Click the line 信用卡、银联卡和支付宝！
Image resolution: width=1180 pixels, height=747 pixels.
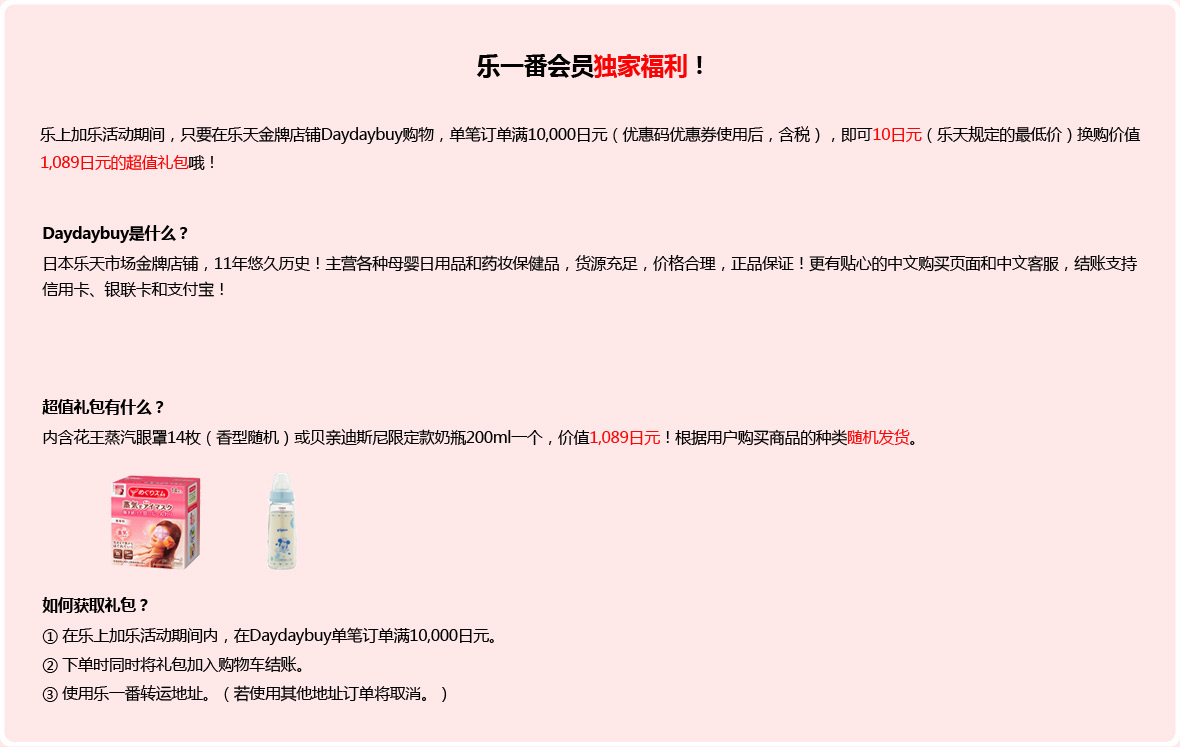tap(135, 290)
